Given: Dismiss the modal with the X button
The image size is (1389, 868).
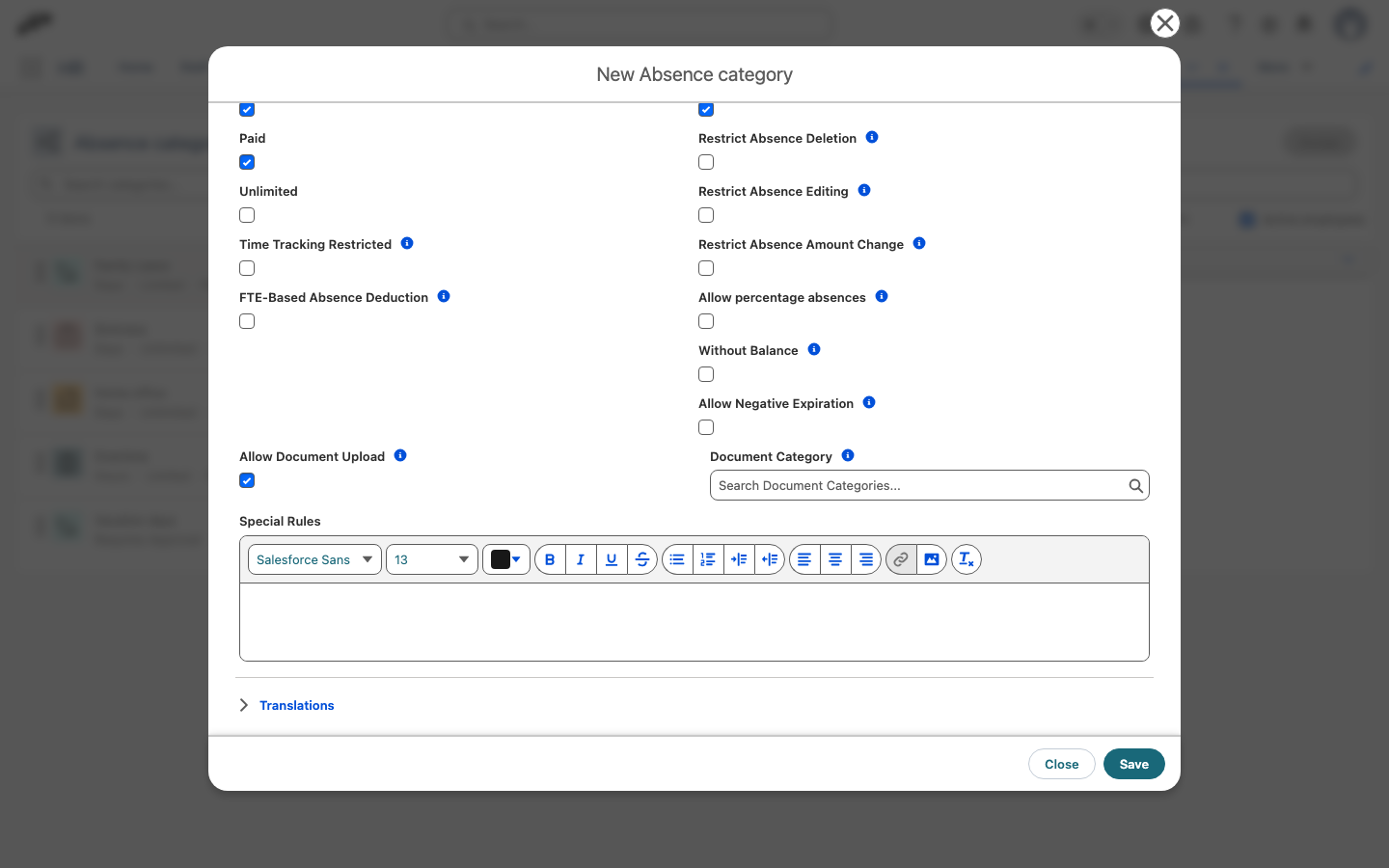Looking at the screenshot, I should coord(1165,23).
